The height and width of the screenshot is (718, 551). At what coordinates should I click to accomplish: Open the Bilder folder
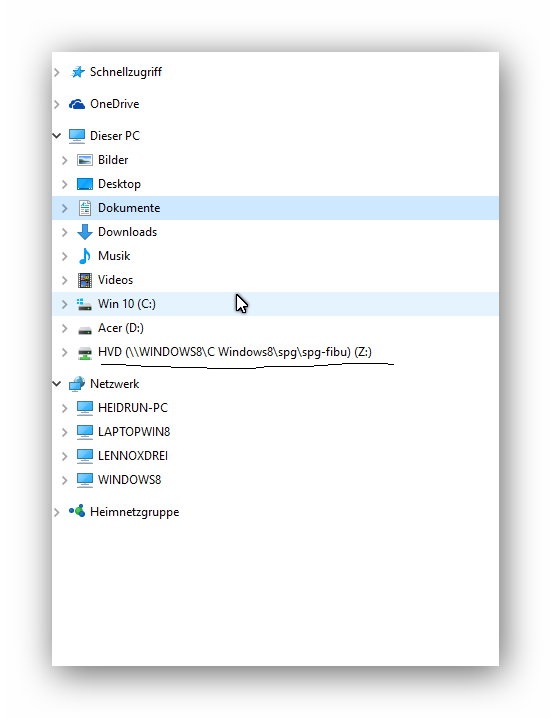113,160
